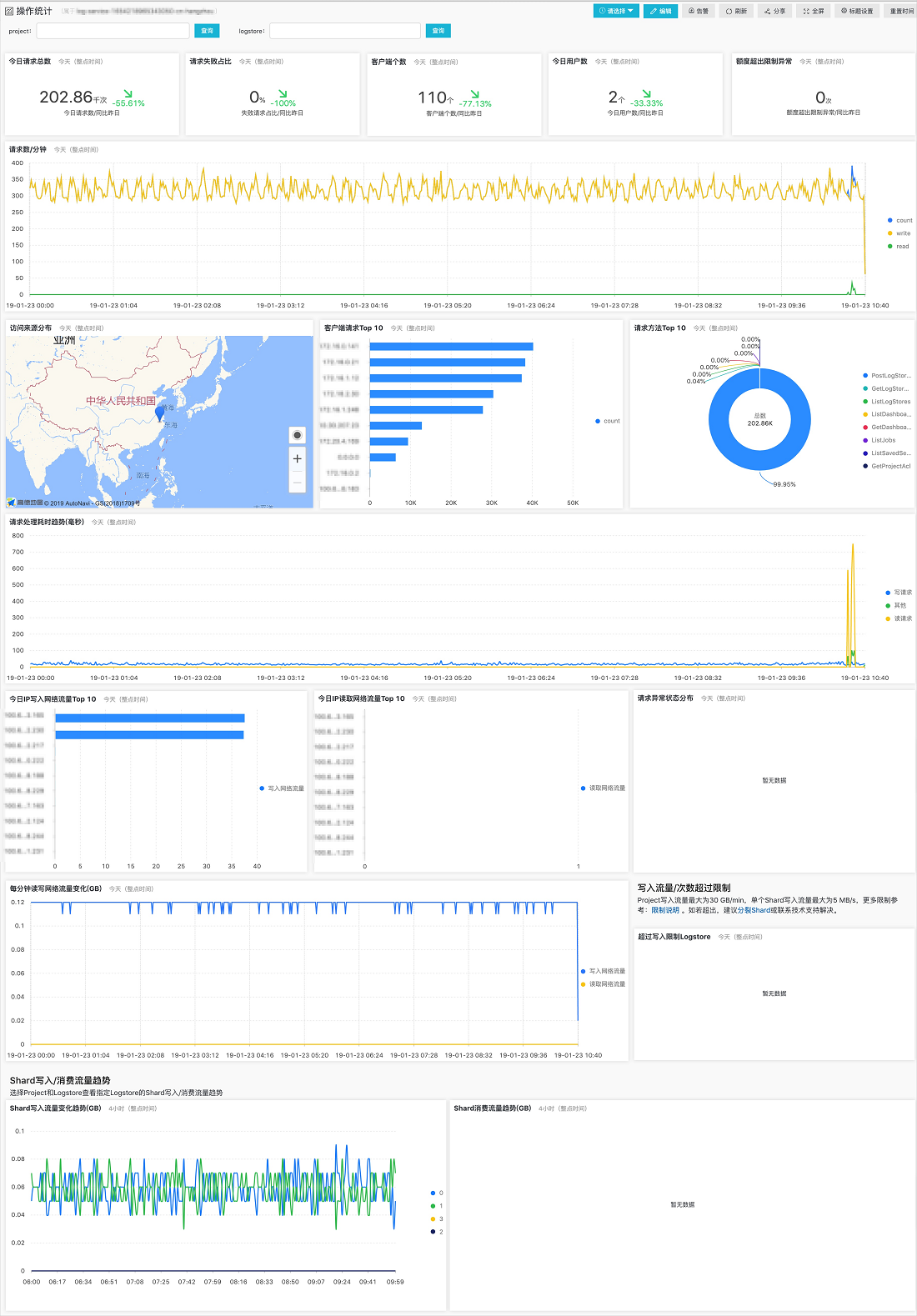Focus the project input field
The width and height of the screenshot is (917, 1316).
point(113,31)
